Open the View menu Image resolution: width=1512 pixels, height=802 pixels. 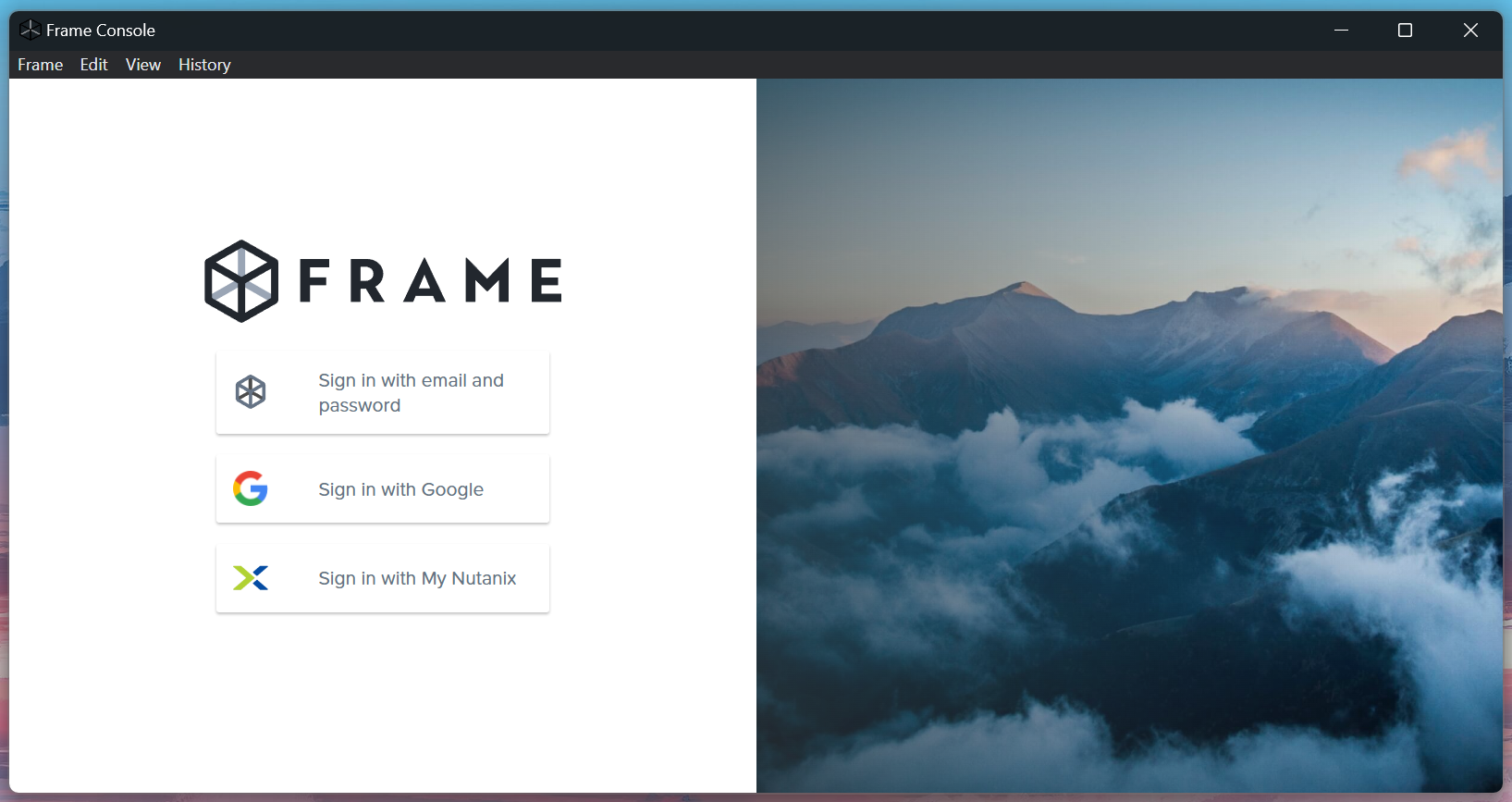click(x=143, y=65)
